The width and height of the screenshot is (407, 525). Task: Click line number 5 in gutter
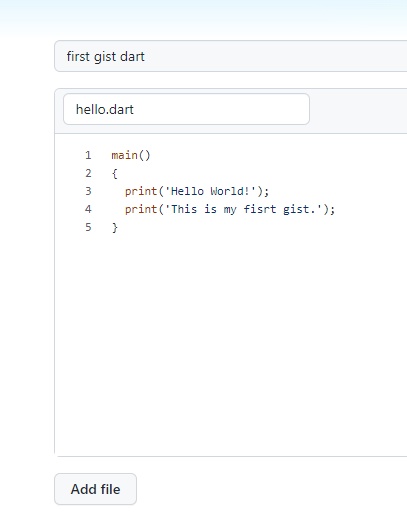pyautogui.click(x=88, y=227)
